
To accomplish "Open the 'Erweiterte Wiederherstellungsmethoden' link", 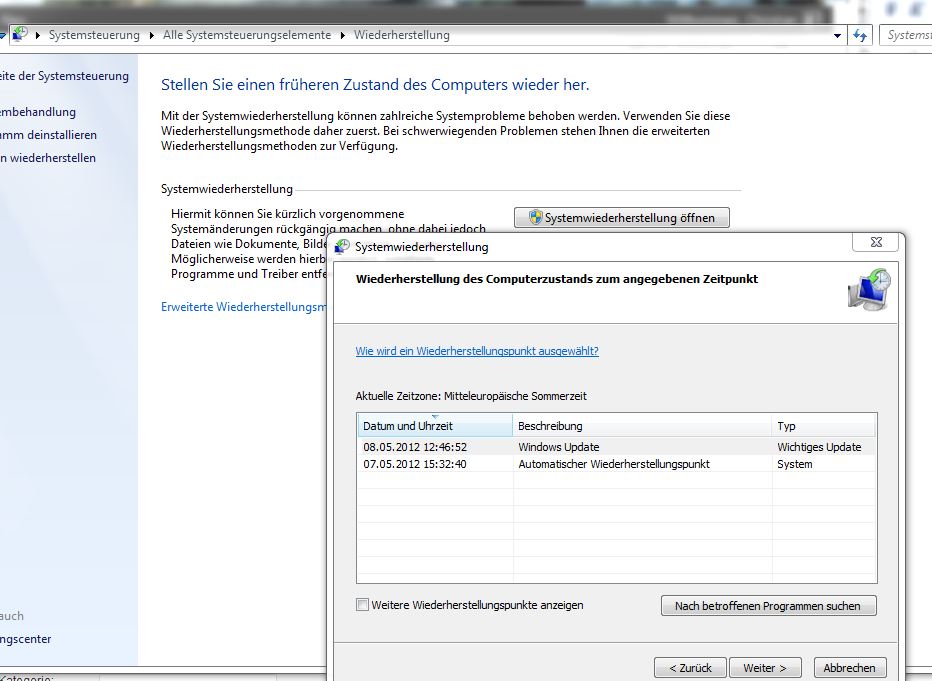I will [245, 307].
